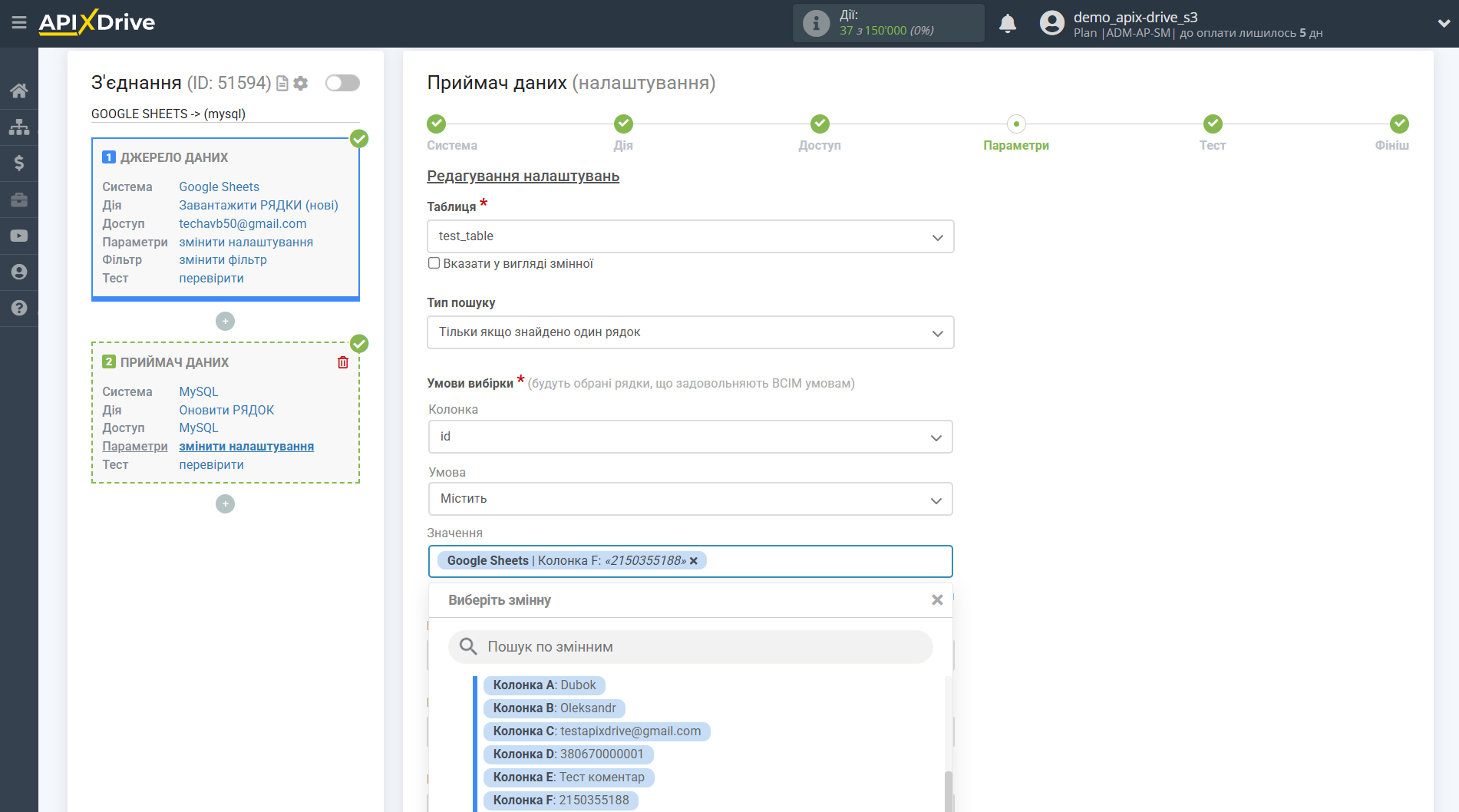Click the variable list scrollbar
This screenshot has width=1459, height=812.
point(949,791)
